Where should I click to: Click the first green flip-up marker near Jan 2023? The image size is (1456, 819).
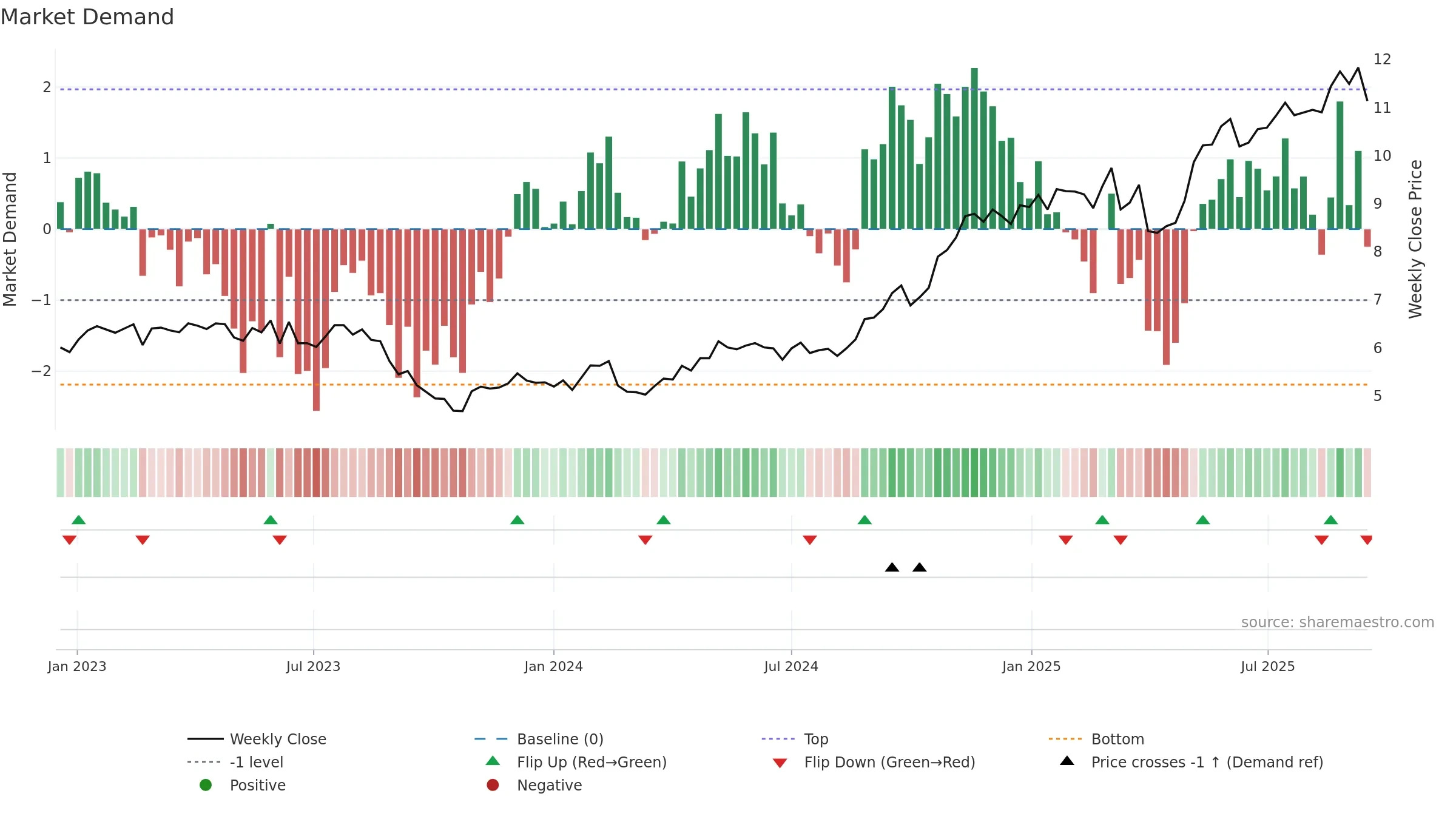(79, 520)
